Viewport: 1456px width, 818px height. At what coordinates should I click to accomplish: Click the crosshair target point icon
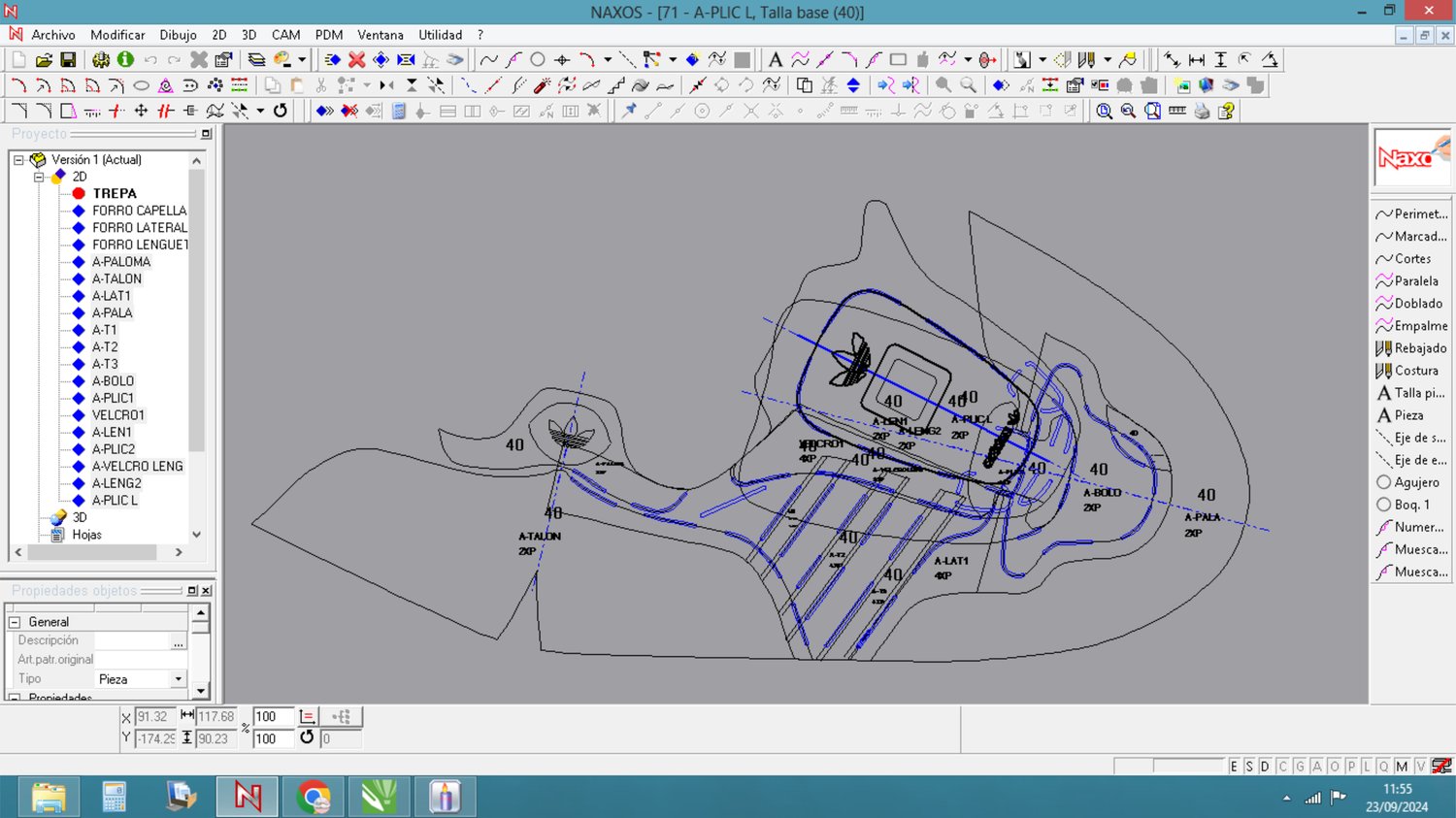coord(561,60)
